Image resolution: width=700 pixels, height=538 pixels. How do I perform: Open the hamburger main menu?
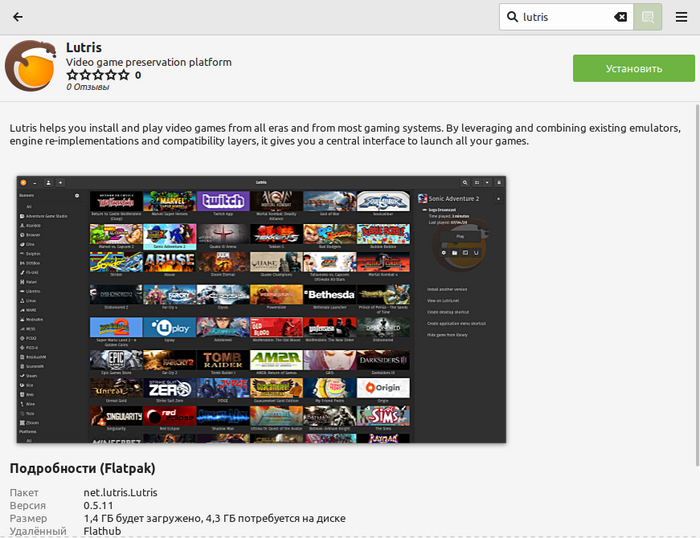(x=681, y=17)
